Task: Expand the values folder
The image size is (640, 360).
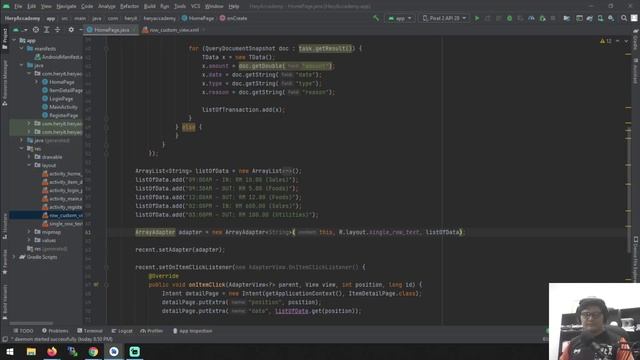Action: [29, 240]
